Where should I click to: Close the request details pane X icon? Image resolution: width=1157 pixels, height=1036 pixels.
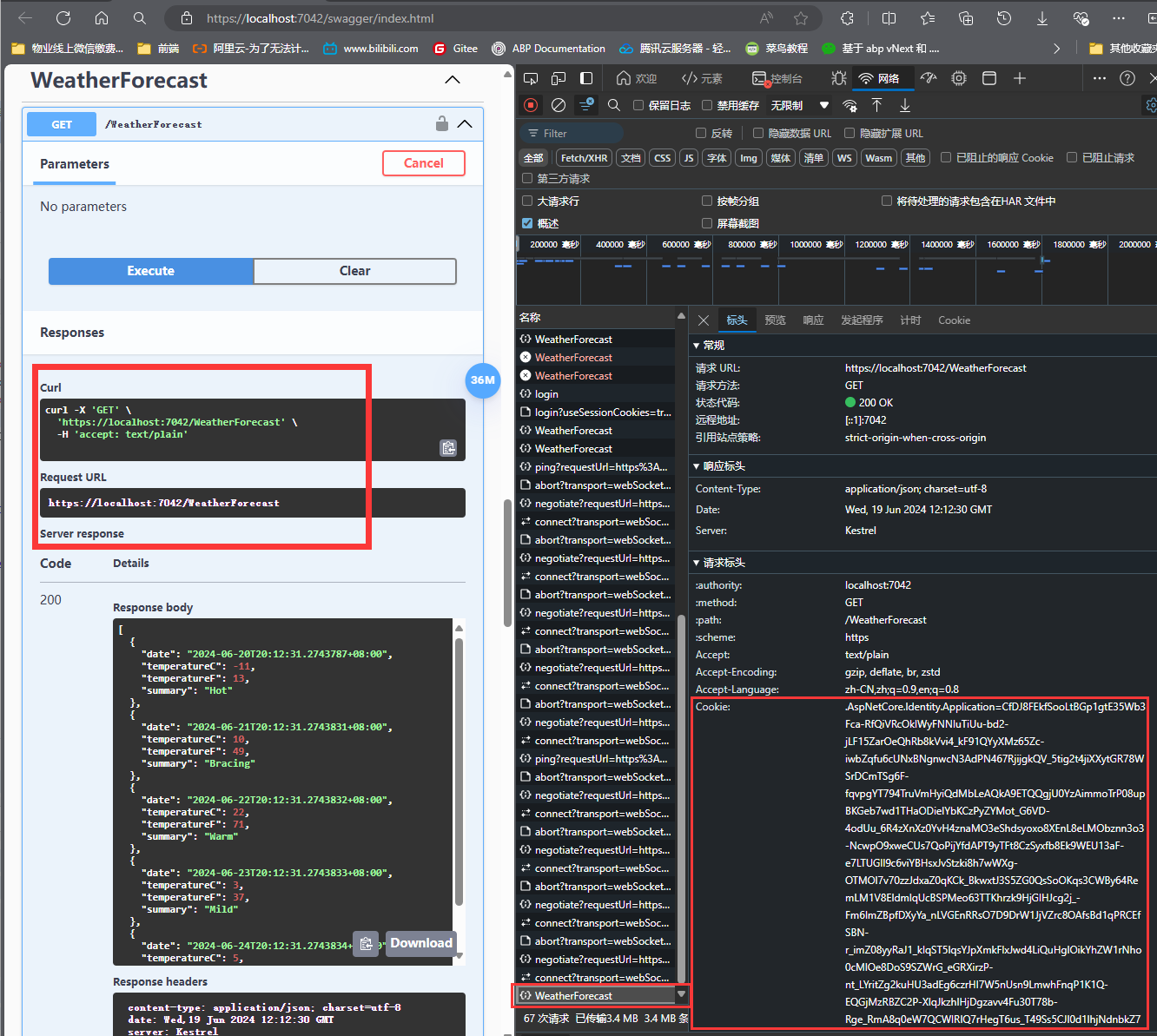[x=704, y=320]
